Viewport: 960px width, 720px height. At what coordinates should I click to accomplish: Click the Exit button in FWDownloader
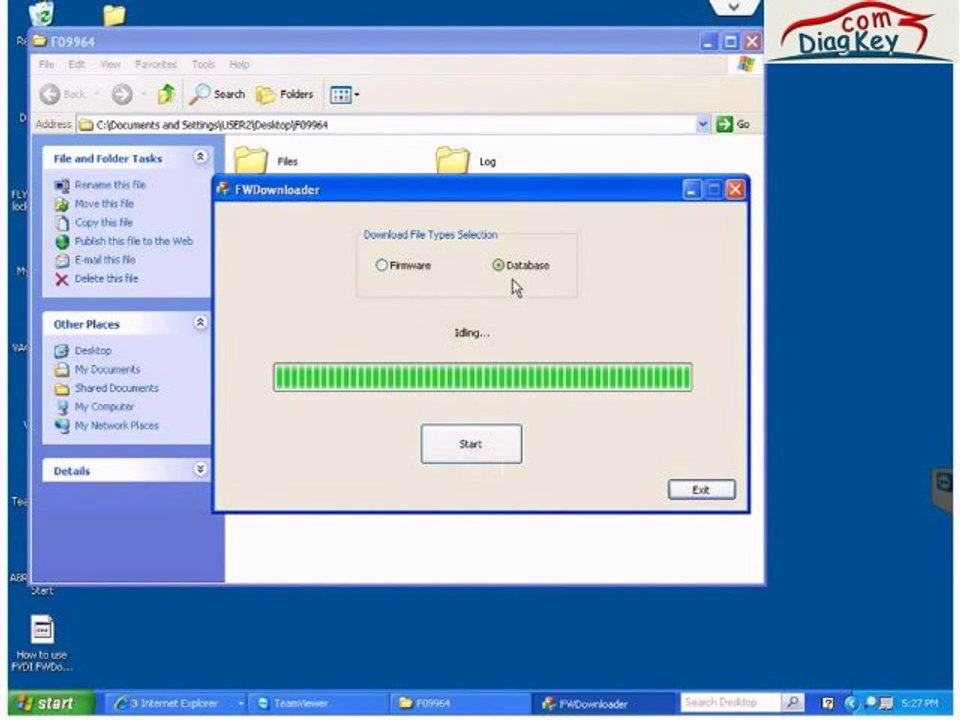[702, 489]
